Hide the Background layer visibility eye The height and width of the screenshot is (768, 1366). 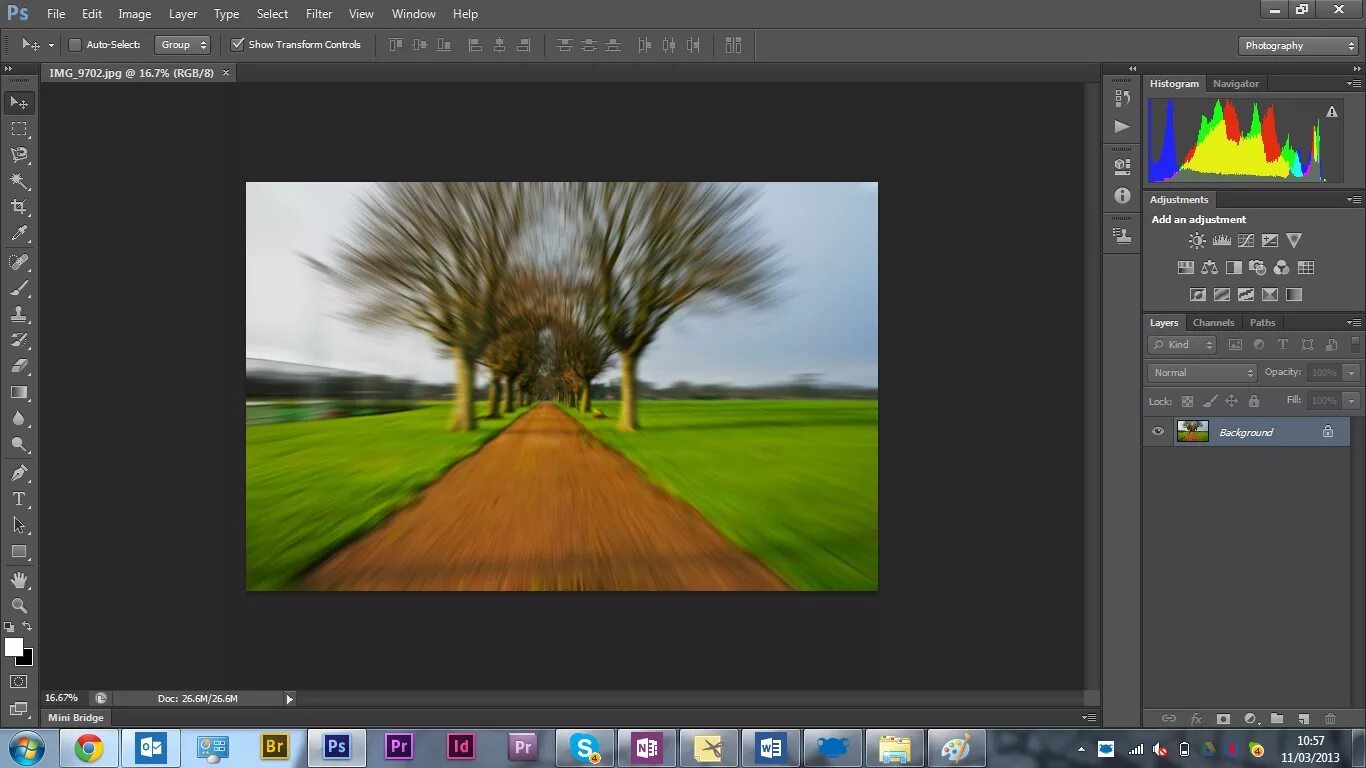(x=1158, y=432)
